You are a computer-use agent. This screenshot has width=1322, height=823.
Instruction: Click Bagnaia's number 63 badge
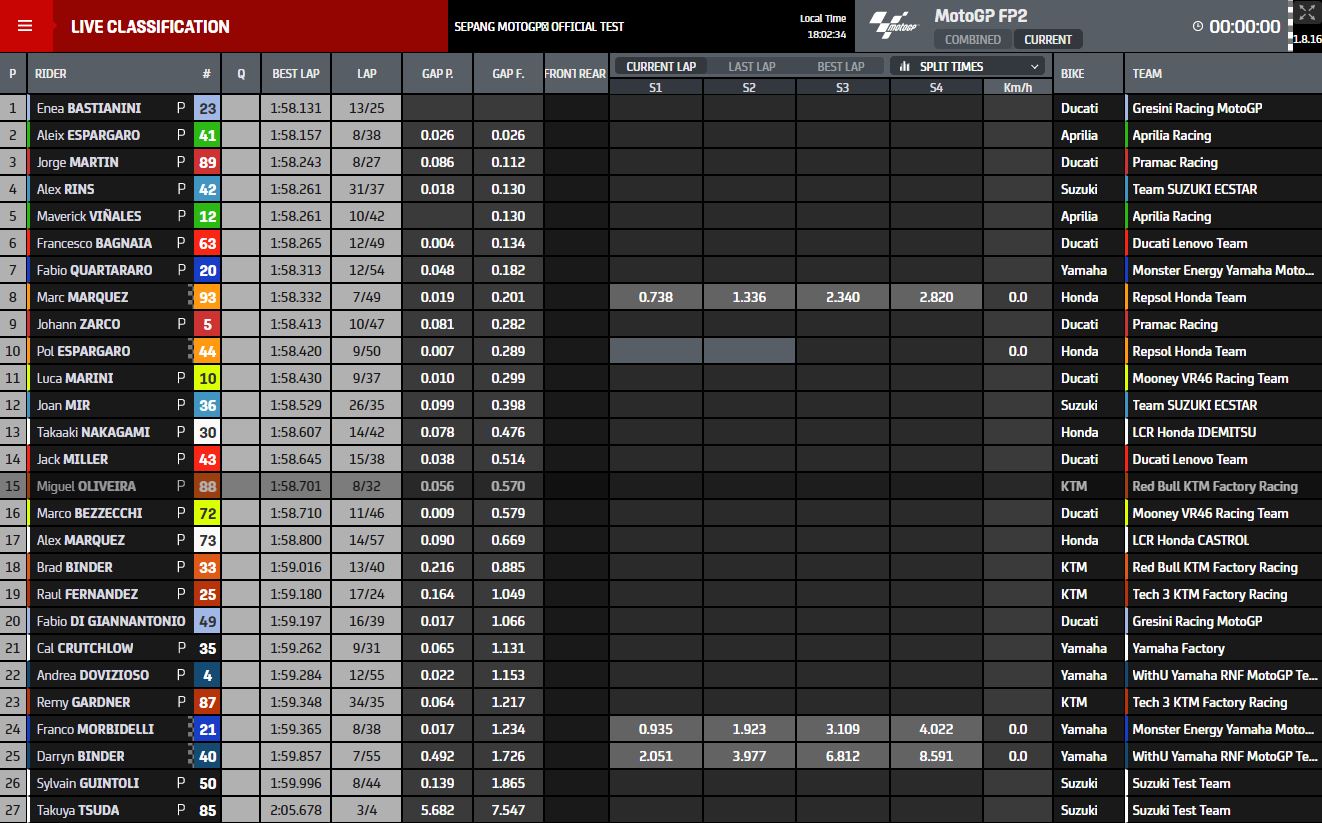(207, 243)
